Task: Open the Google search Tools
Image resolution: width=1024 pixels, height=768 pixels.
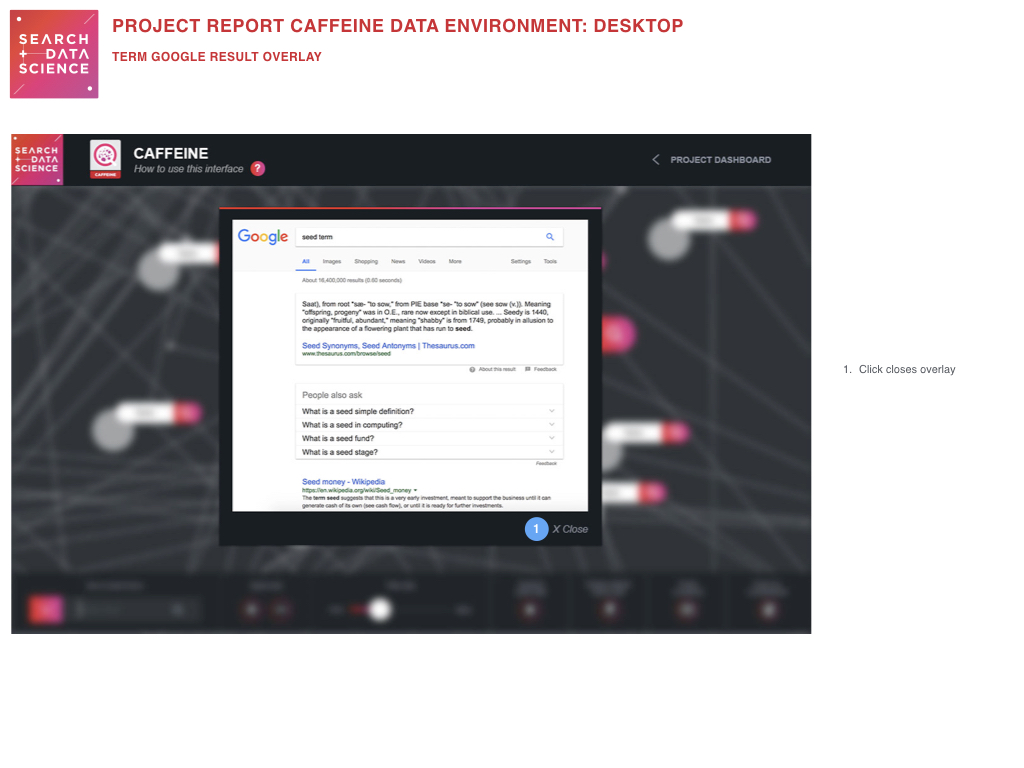Action: [551, 261]
